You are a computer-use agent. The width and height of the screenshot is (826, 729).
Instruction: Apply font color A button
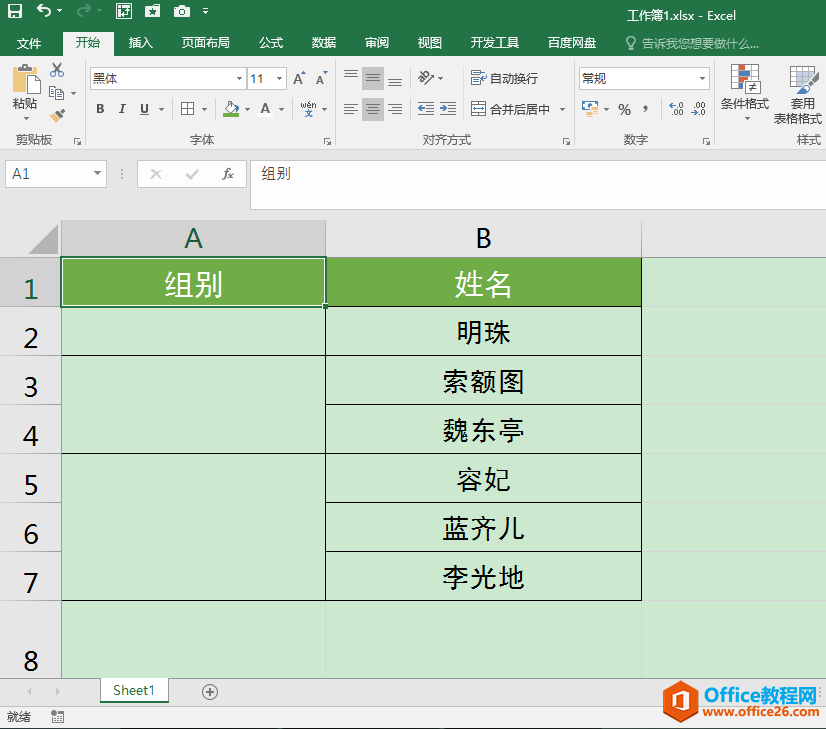coord(266,109)
